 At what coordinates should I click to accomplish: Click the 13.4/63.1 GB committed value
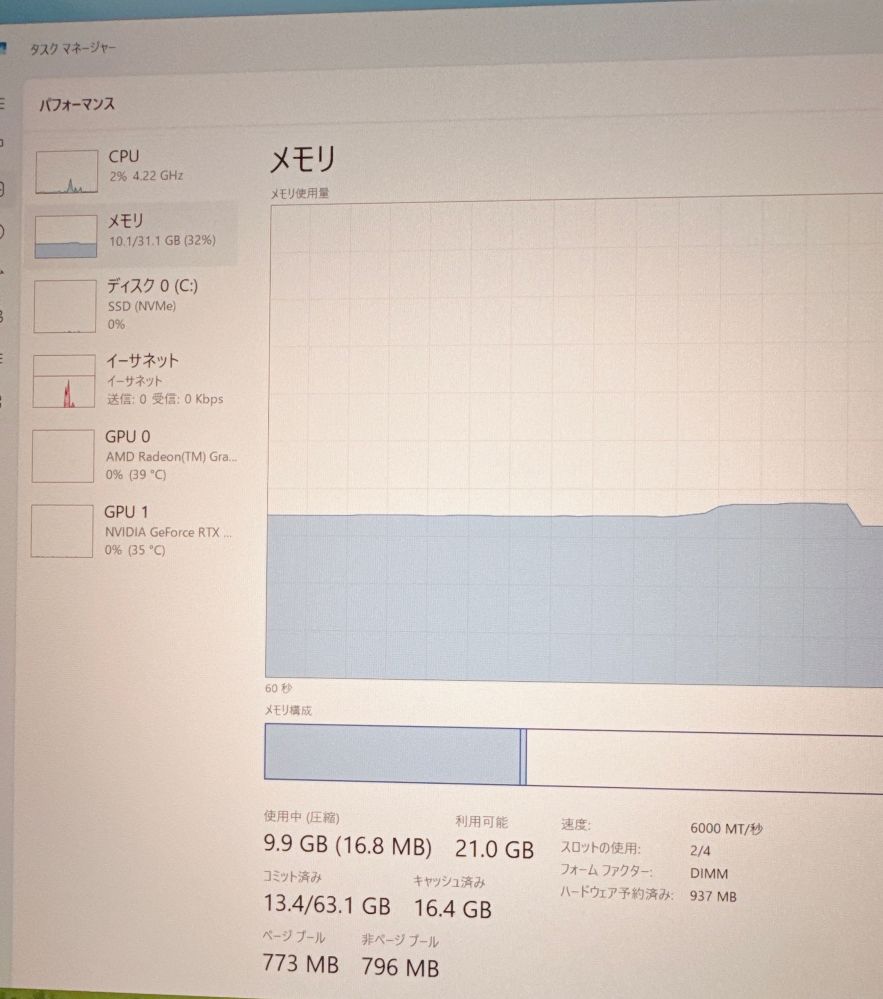pos(327,904)
